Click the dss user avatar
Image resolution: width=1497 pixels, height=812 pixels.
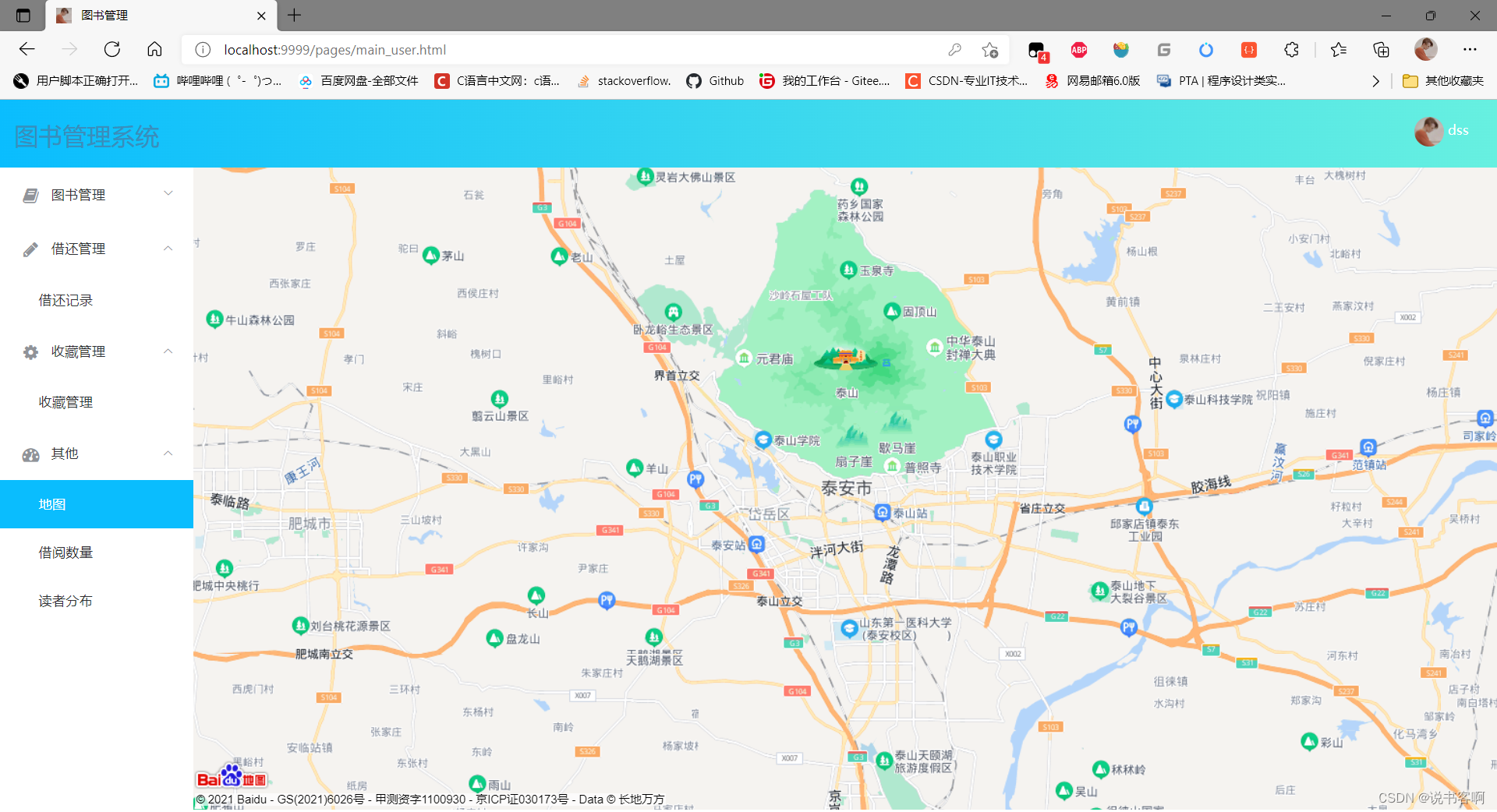pos(1428,131)
